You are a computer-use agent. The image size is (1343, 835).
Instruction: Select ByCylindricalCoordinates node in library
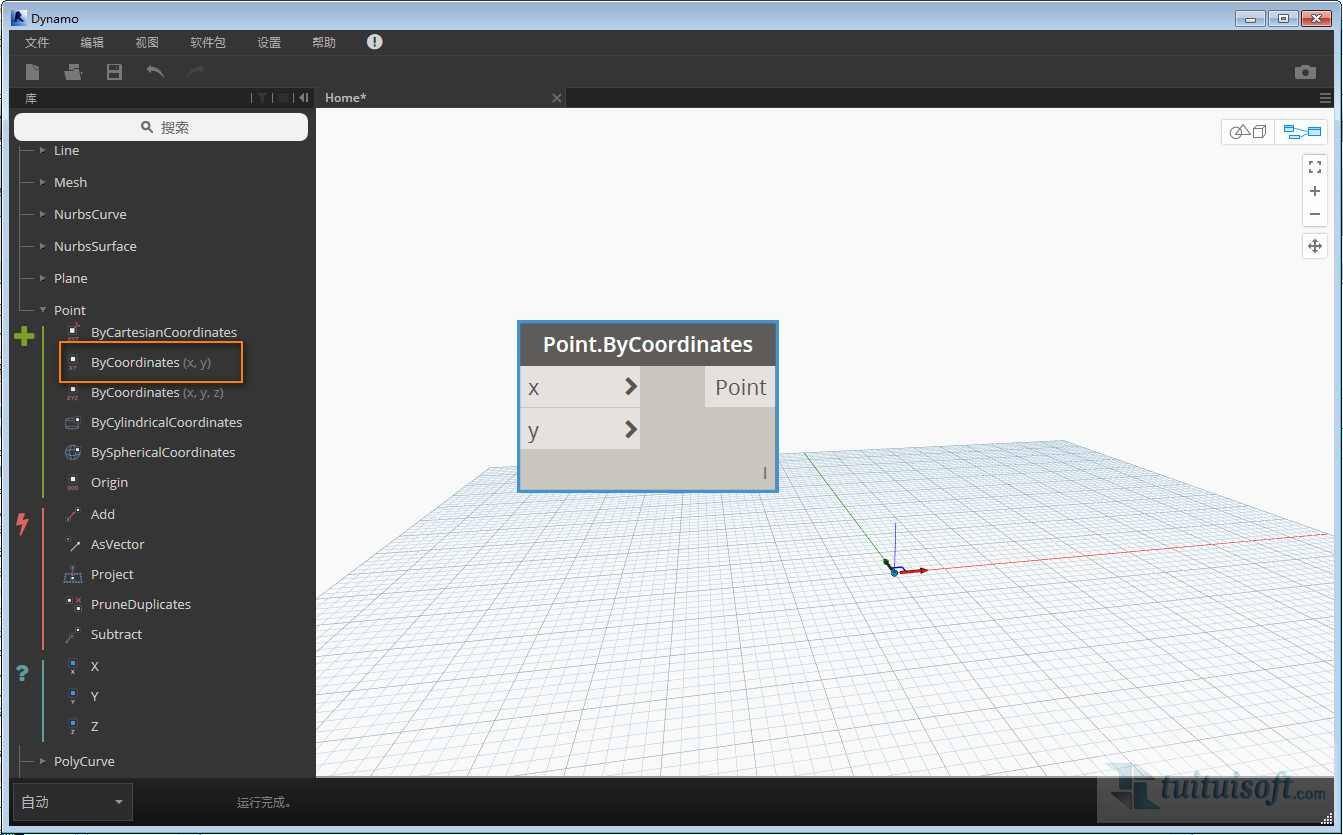(166, 422)
